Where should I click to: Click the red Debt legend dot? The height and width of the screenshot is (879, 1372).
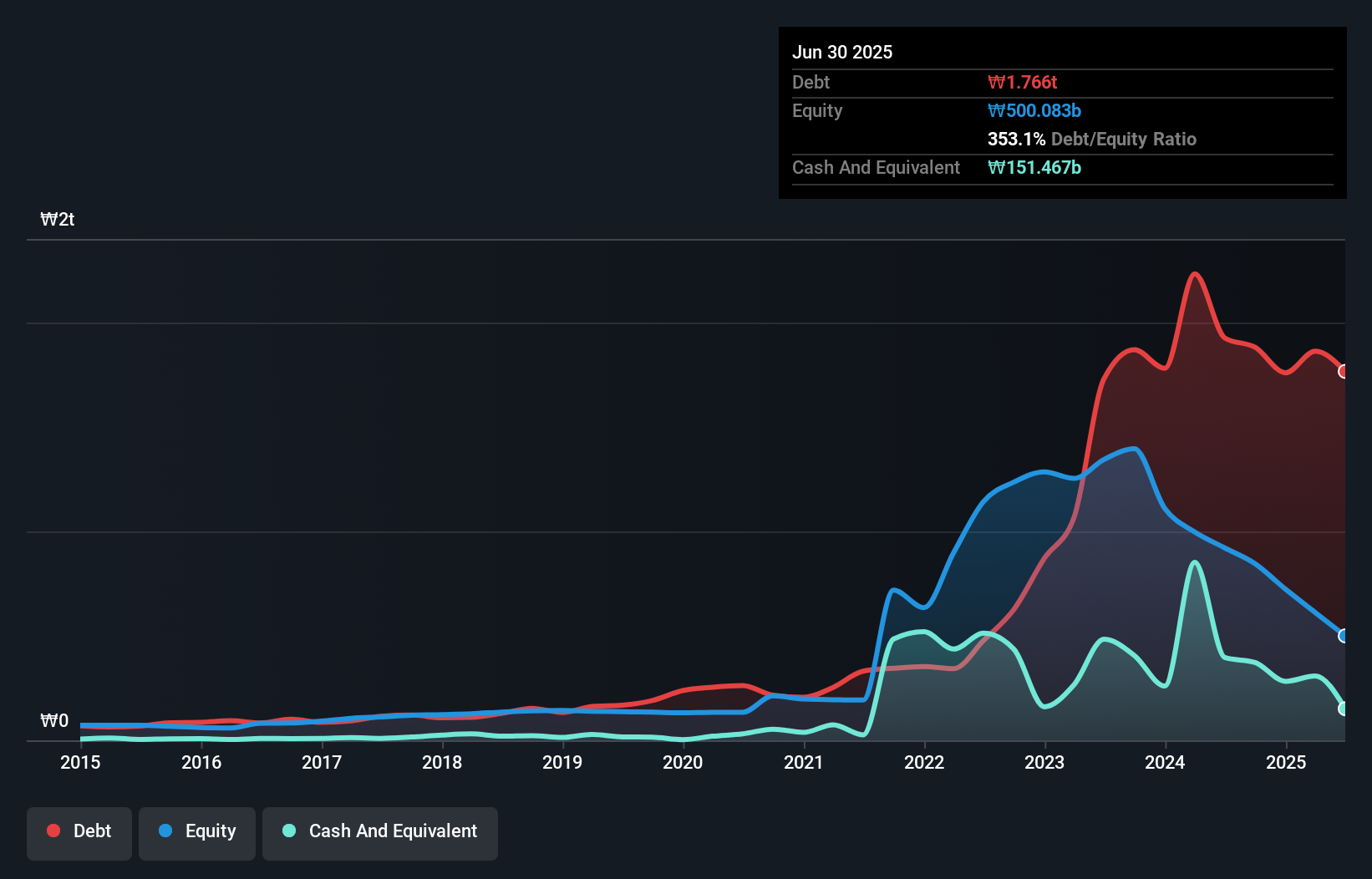click(53, 831)
